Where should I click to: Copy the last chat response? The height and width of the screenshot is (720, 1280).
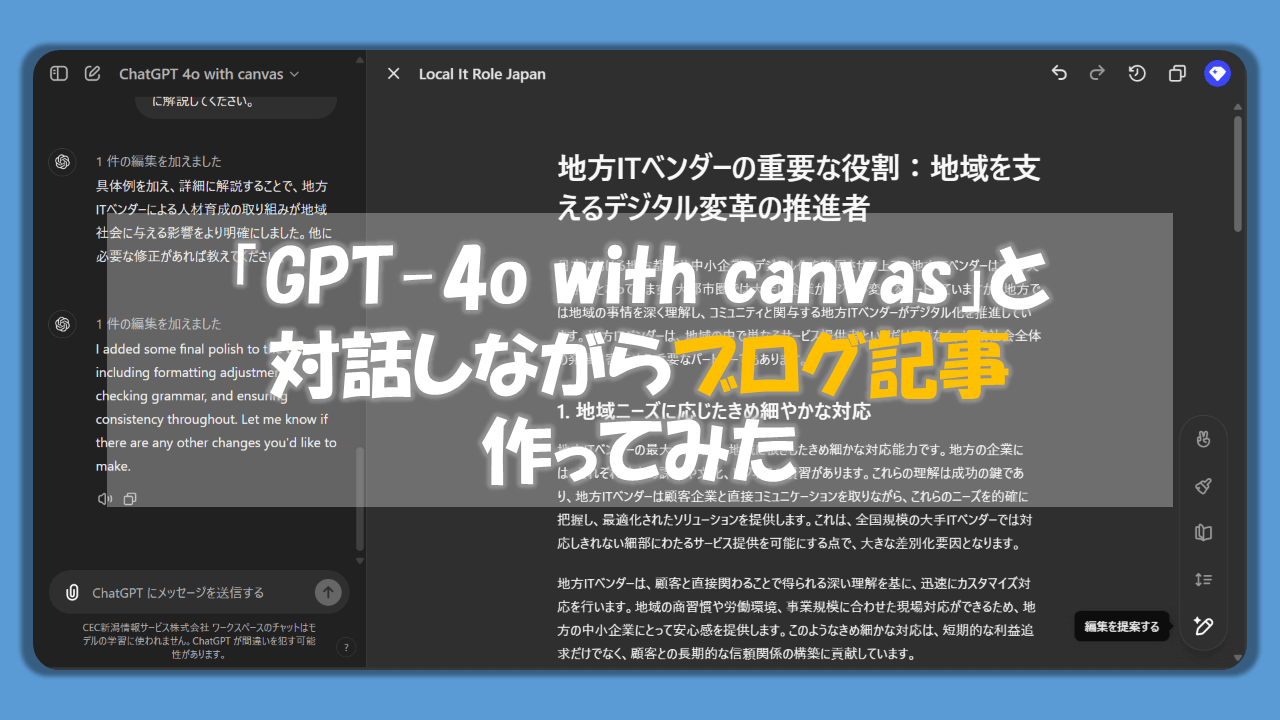pos(130,498)
